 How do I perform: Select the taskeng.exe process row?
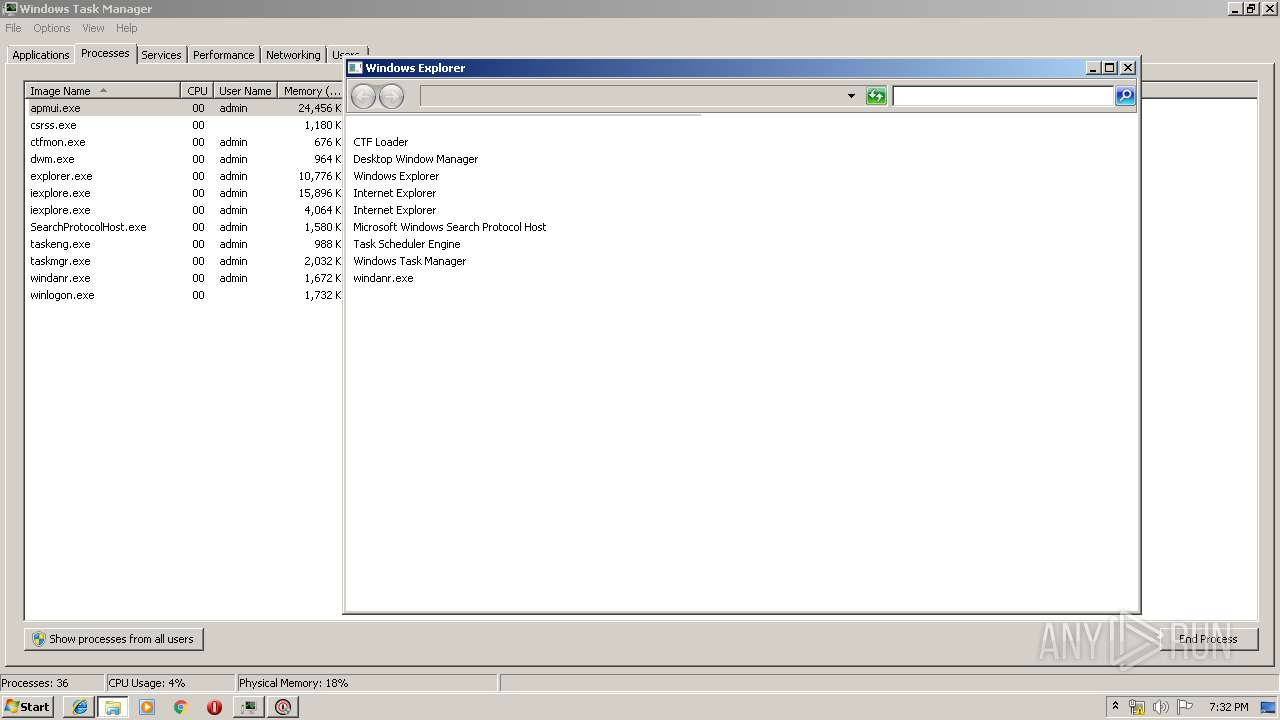tap(184, 244)
